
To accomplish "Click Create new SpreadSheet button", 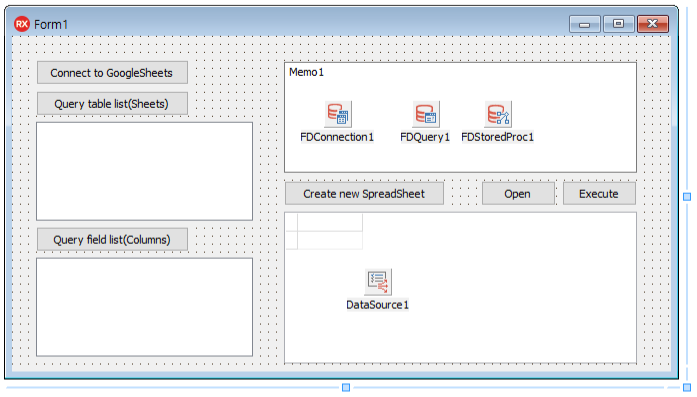I will [x=364, y=194].
